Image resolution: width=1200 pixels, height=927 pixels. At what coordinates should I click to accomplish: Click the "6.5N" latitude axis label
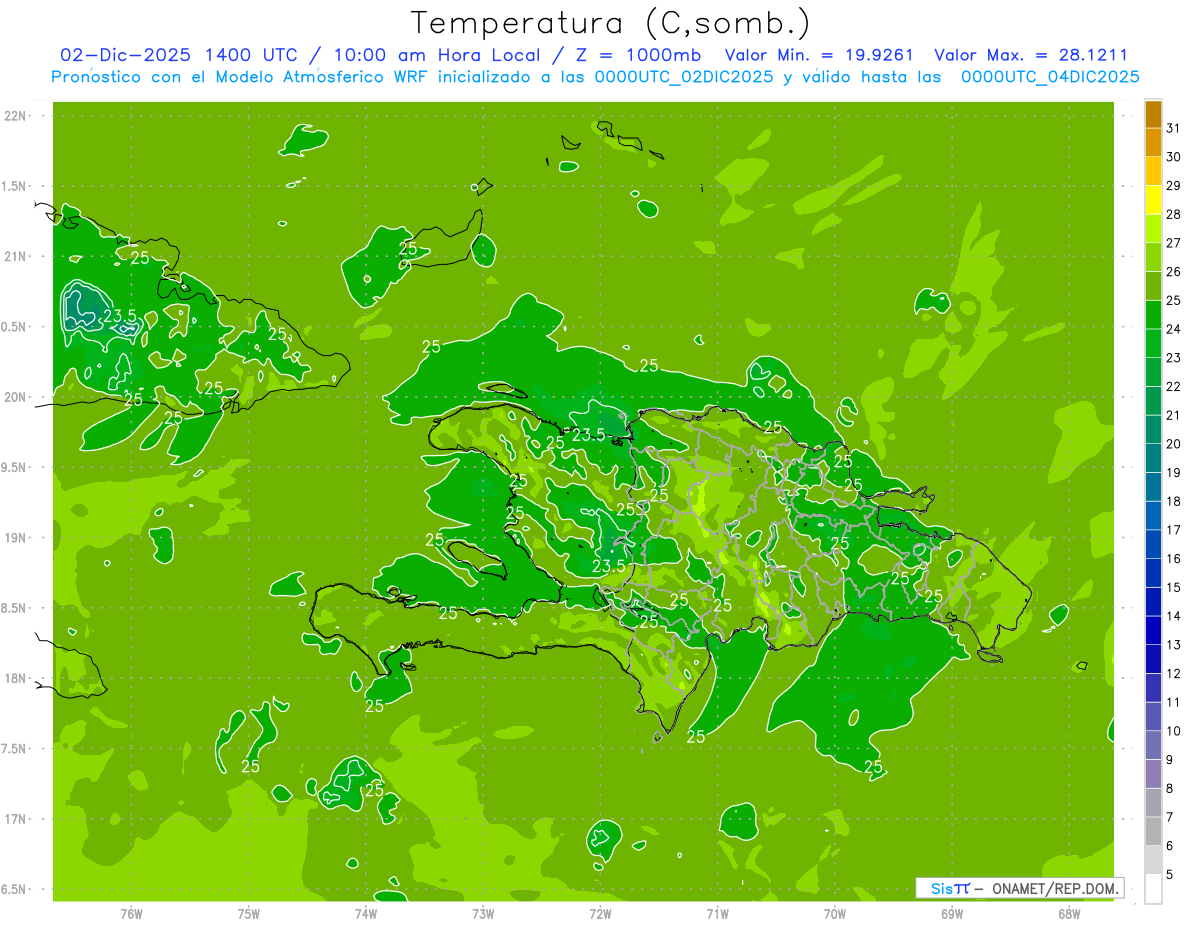pyautogui.click(x=14, y=889)
